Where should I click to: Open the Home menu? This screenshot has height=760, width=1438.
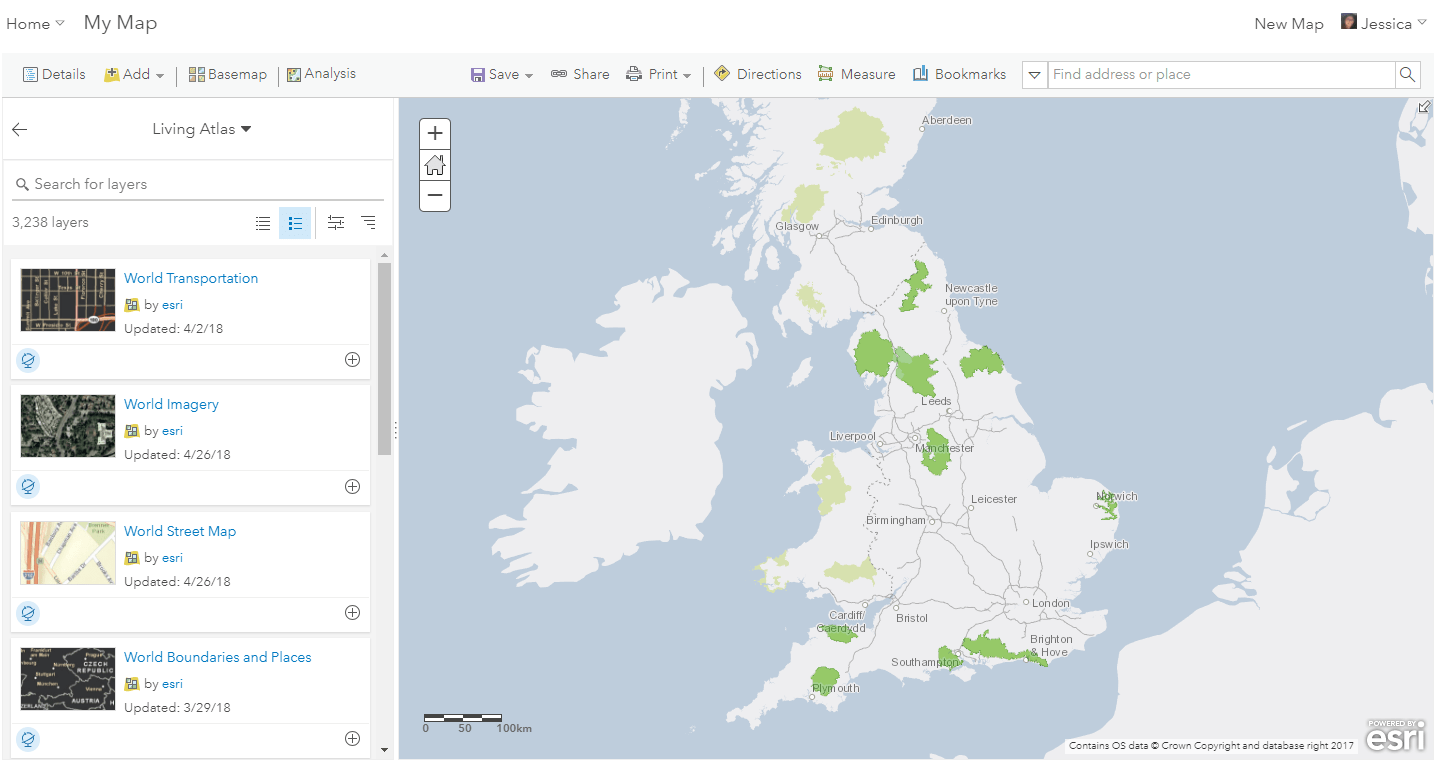coord(35,22)
